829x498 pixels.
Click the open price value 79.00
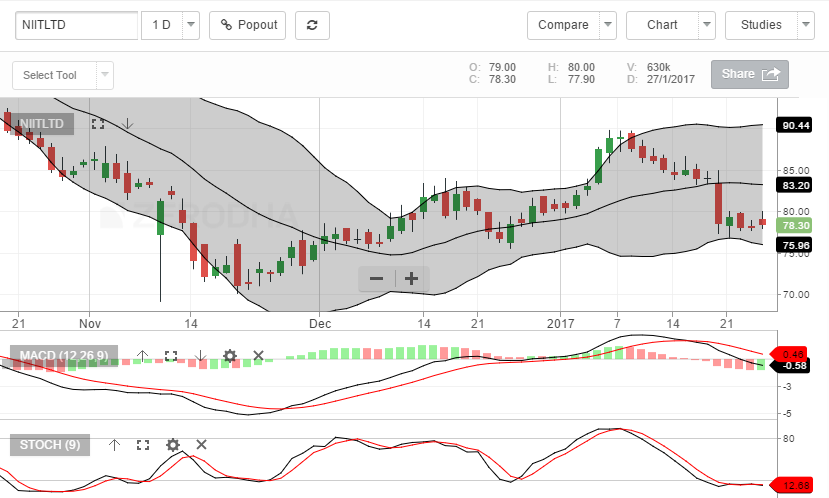click(502, 67)
